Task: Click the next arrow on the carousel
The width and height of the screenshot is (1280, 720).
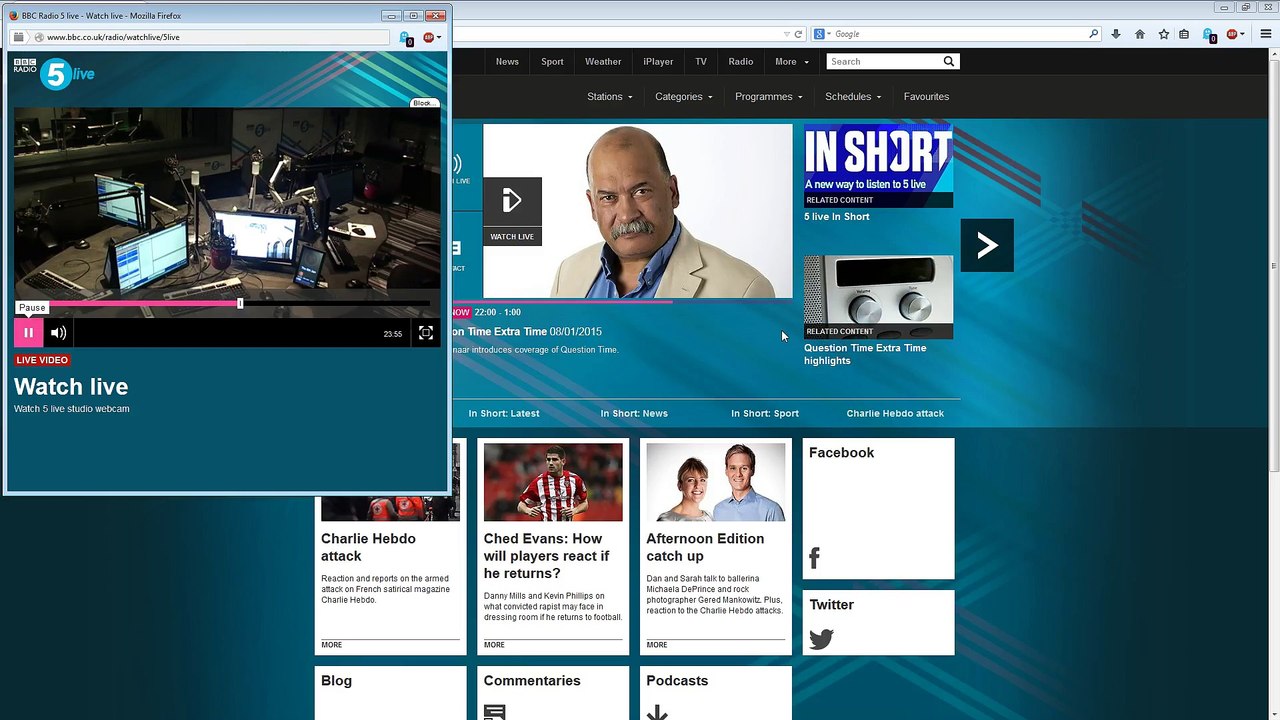Action: coord(987,245)
